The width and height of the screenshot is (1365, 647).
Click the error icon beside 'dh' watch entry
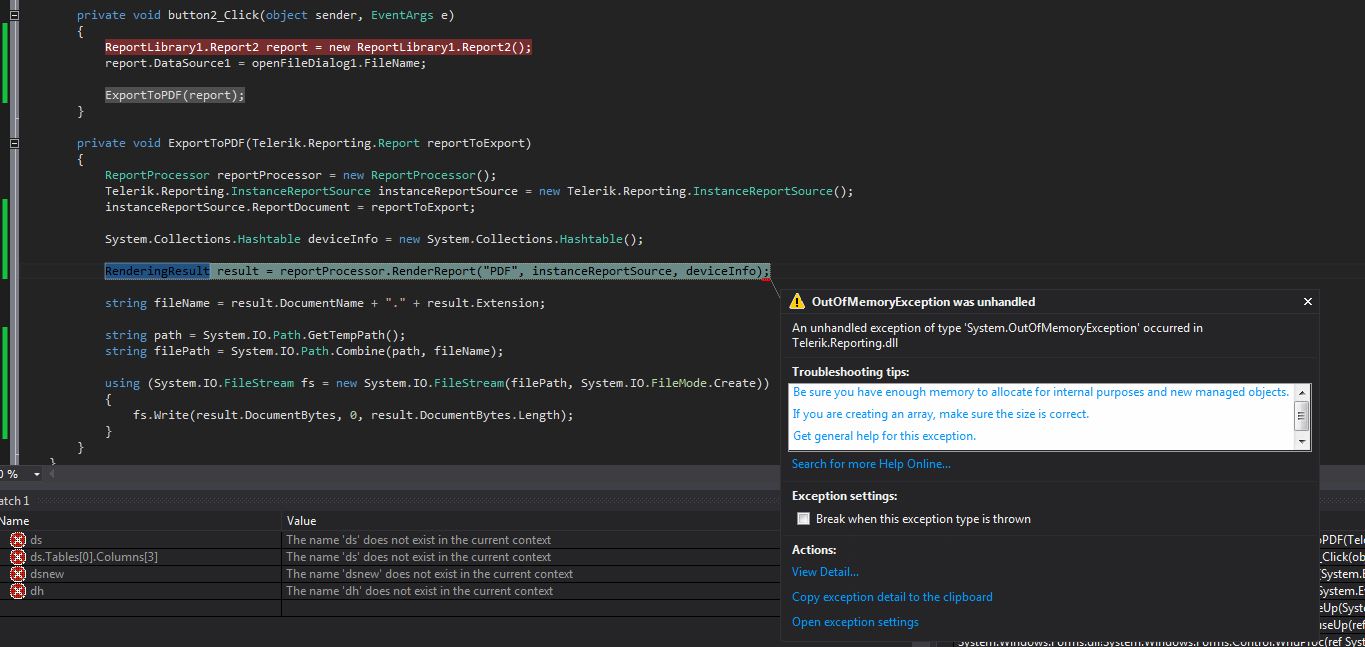17,591
